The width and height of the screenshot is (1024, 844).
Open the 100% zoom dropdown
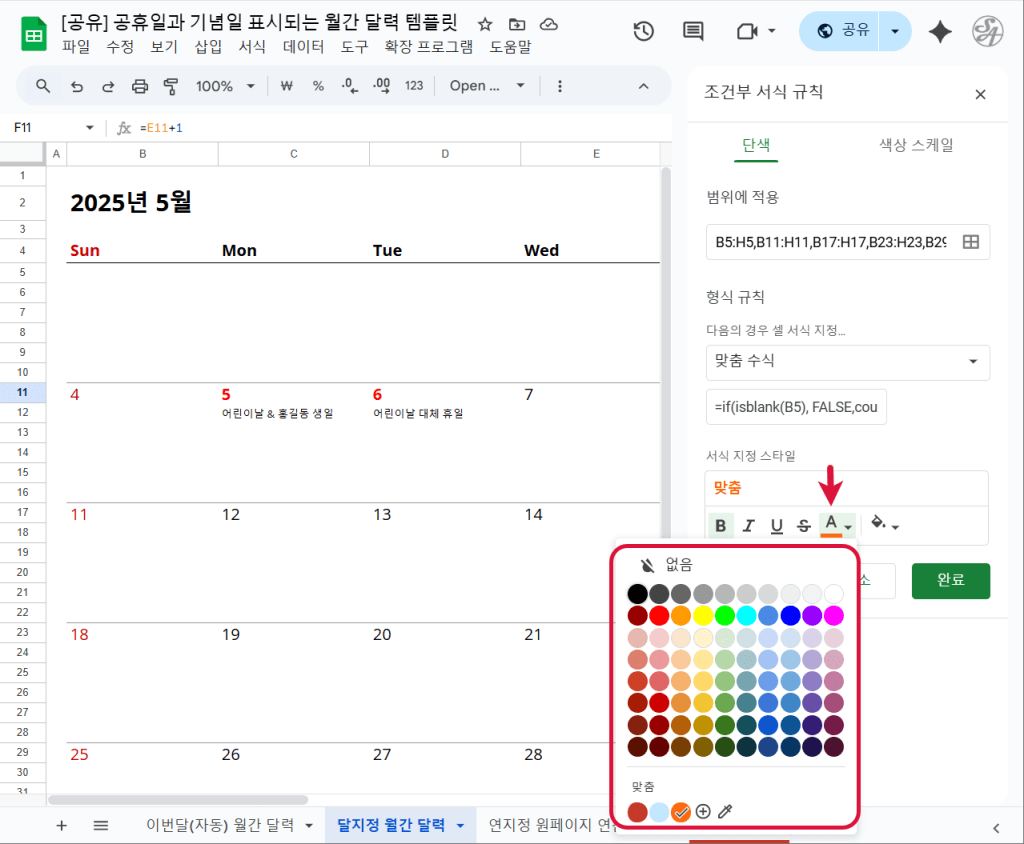click(x=225, y=86)
